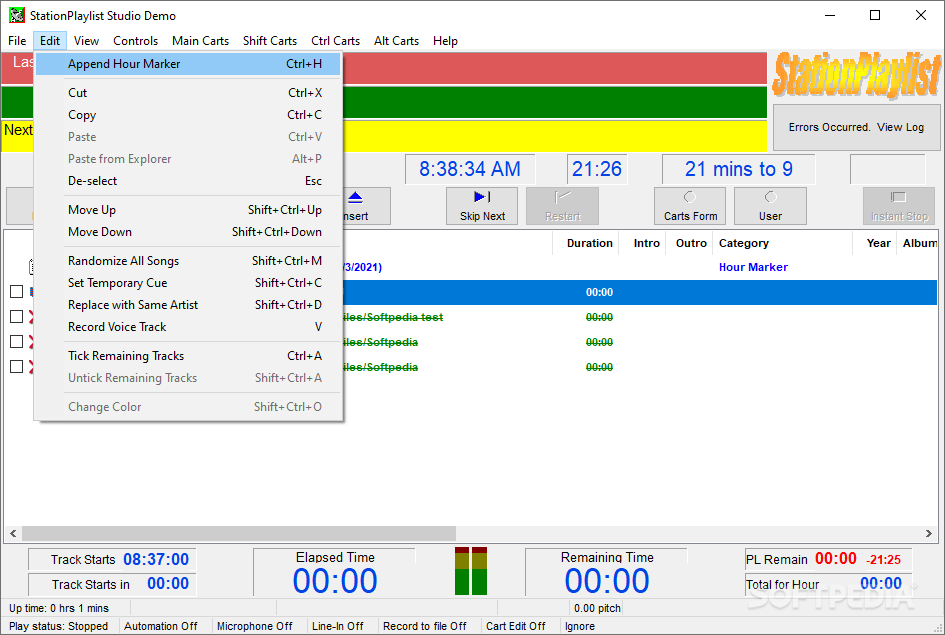Screen dimensions: 945x635
Task: Open the File menu
Action: [x=17, y=41]
